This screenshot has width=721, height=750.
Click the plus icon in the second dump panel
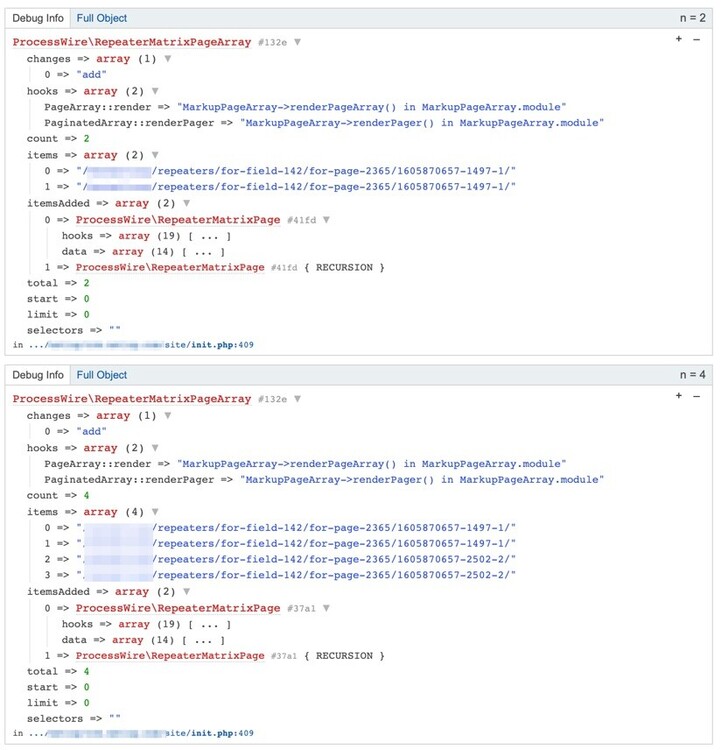[679, 395]
